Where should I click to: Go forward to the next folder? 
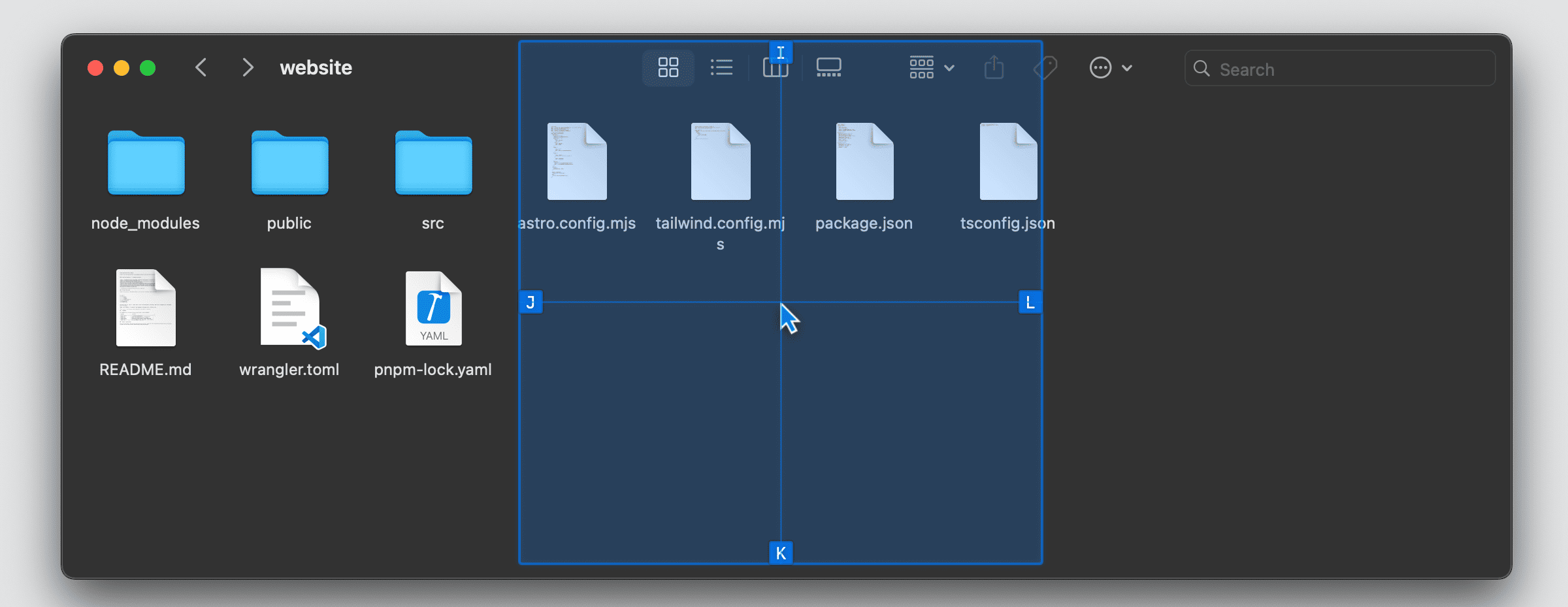point(248,67)
